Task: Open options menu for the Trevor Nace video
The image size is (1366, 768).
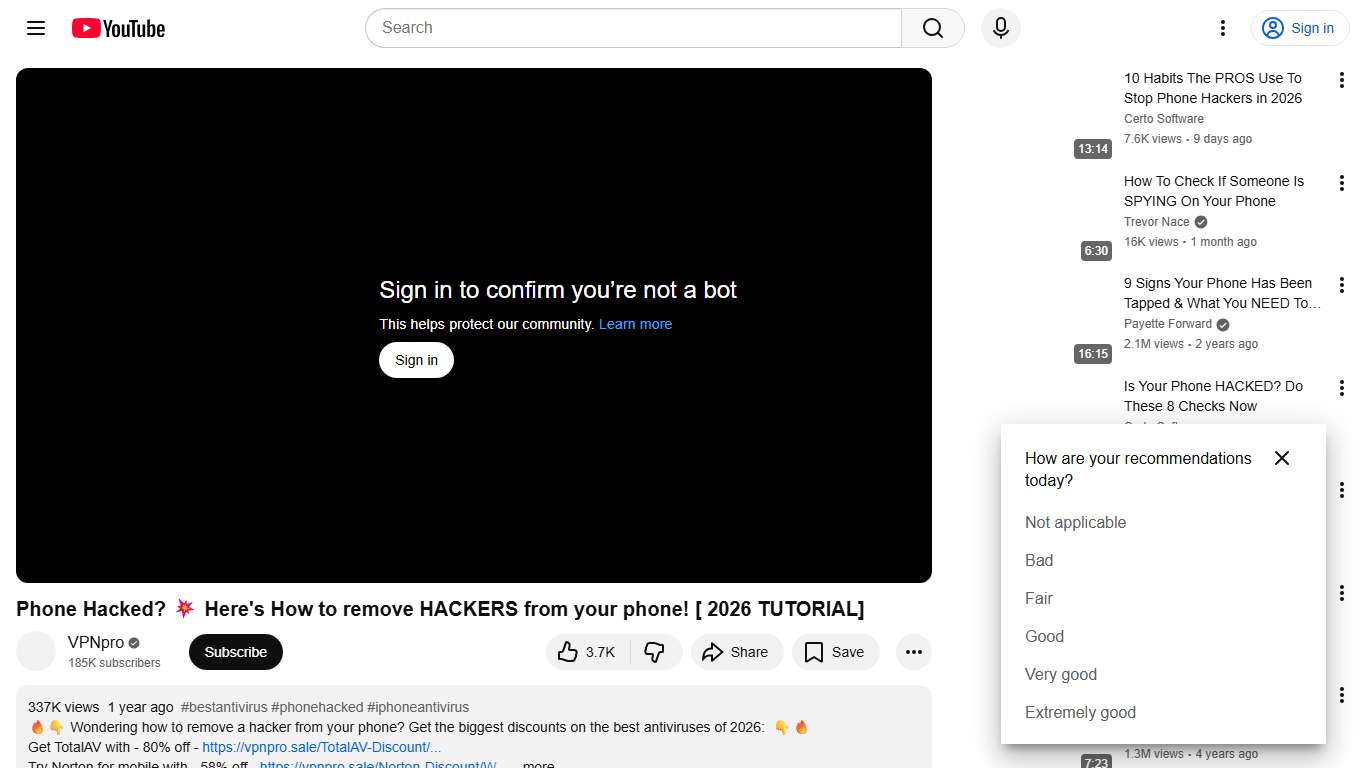Action: pyautogui.click(x=1342, y=182)
